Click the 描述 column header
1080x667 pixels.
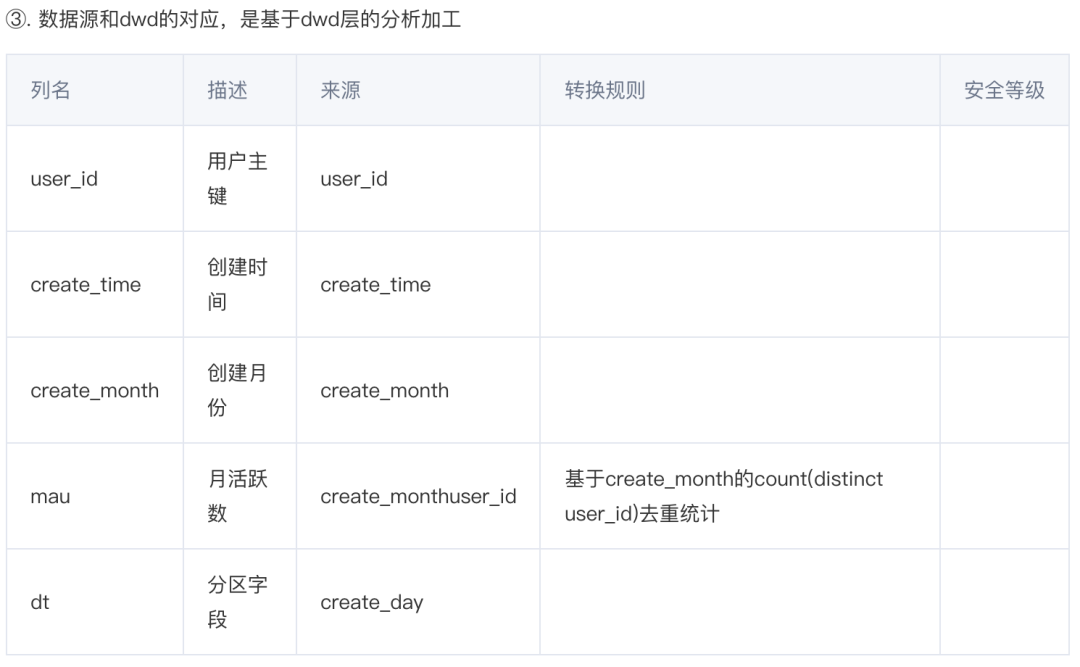tap(227, 90)
